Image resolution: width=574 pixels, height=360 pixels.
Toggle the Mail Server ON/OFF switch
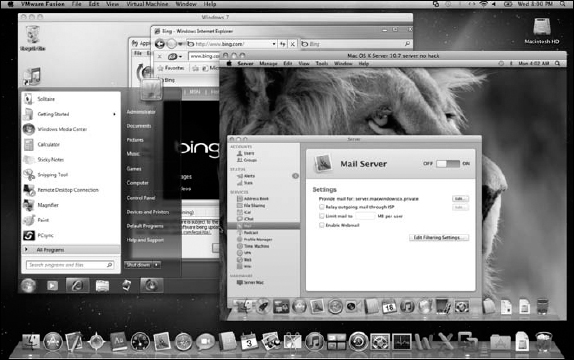click(x=448, y=164)
